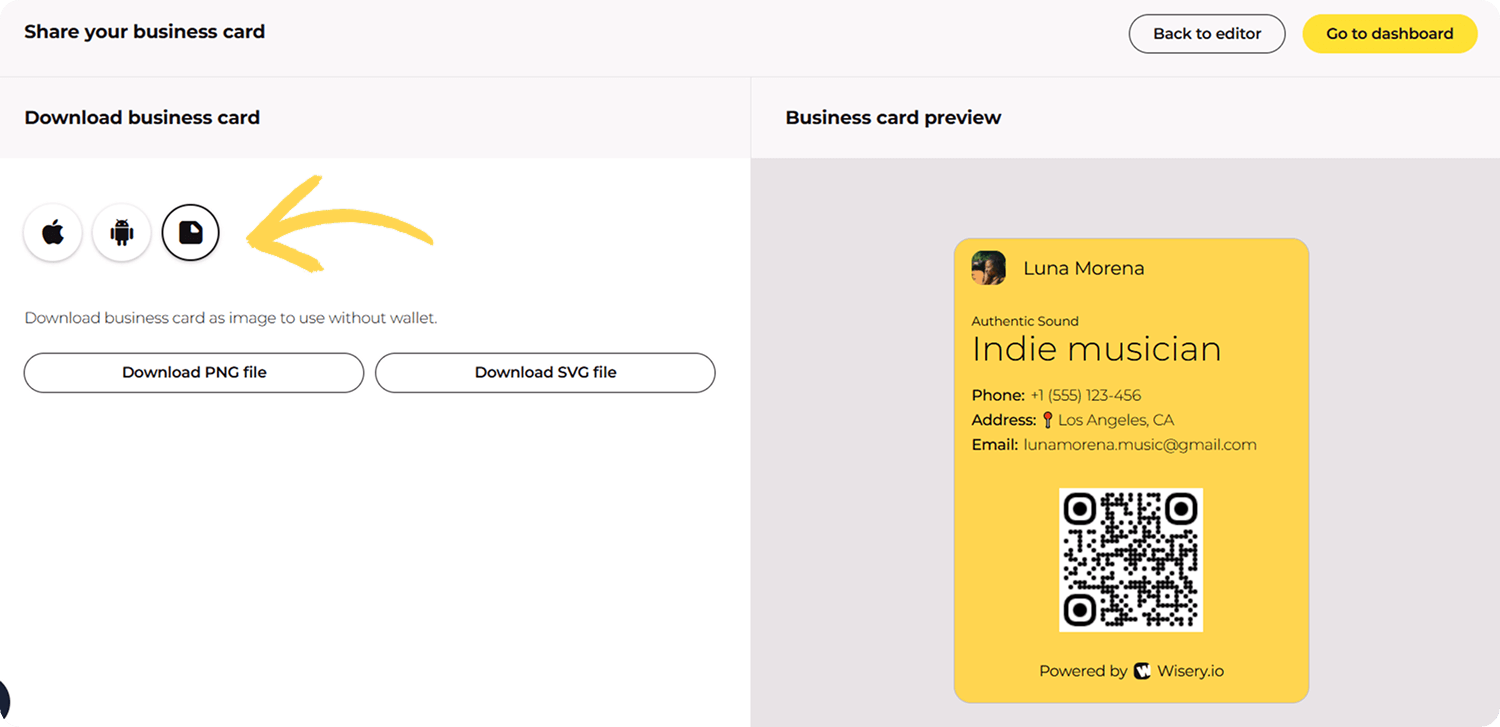Screen dimensions: 1500x727
Task: Click the 'Download business card as image' description
Action: point(231,318)
